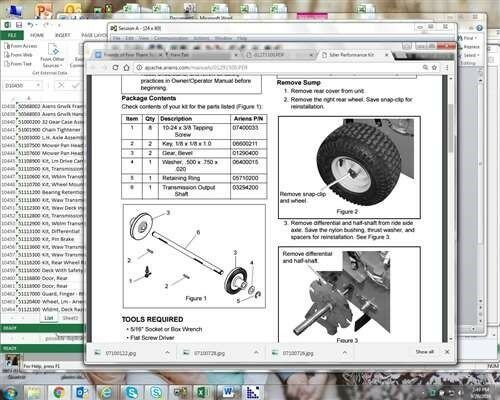Click From Web in Excel ribbon
Screen dimensions: 500x400
(x=18, y=55)
